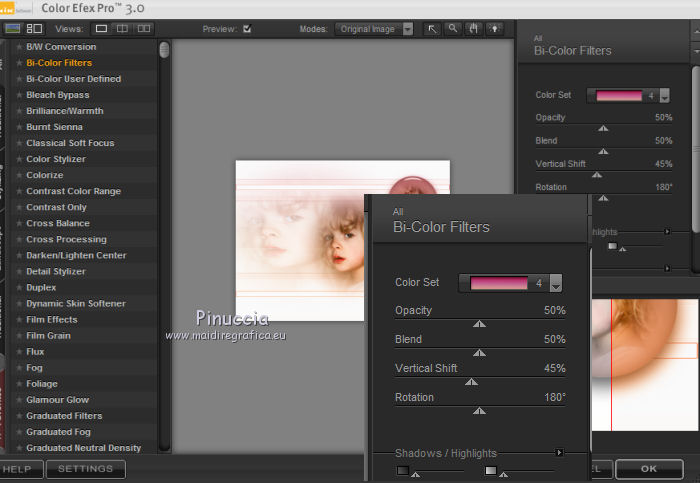The height and width of the screenshot is (483, 700).
Task: Switch to the filter list layout icon
Action: [34, 29]
